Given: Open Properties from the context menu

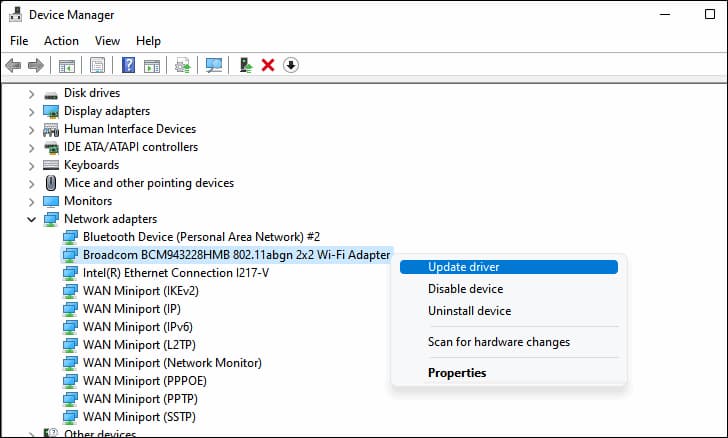Looking at the screenshot, I should coord(457,373).
